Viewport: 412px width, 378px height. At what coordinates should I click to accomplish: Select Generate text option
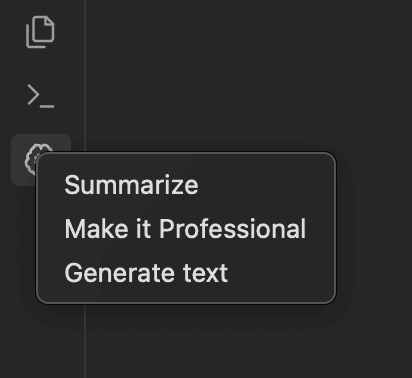146,273
